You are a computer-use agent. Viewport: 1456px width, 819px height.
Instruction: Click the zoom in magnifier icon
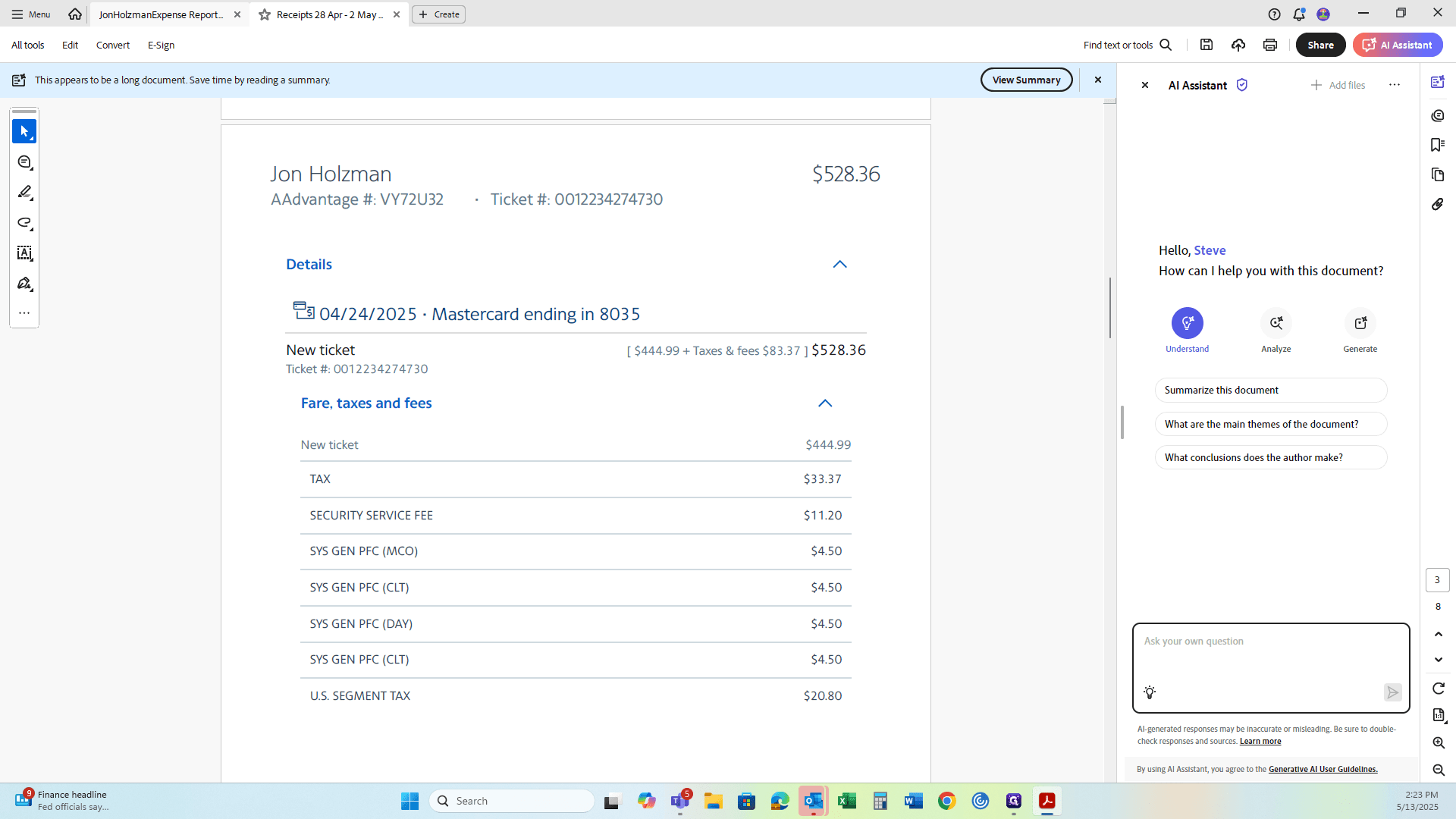click(1439, 743)
